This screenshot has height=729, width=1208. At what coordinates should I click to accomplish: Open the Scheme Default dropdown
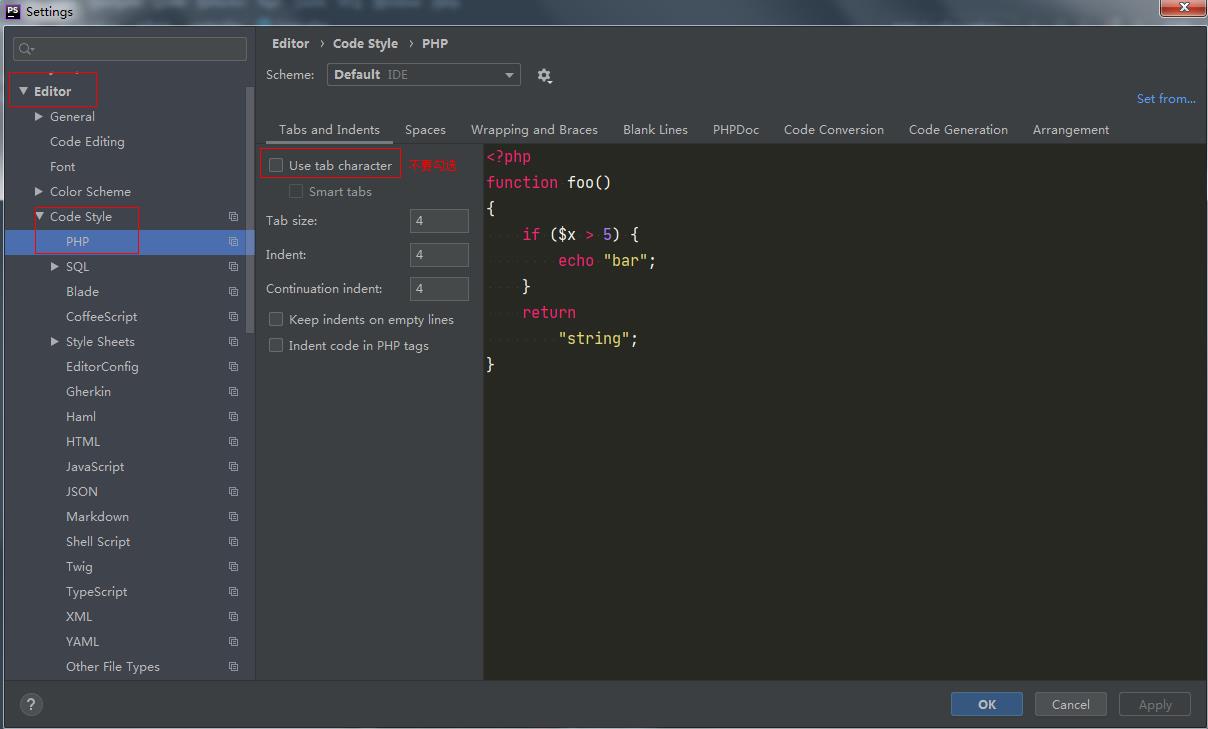point(424,75)
